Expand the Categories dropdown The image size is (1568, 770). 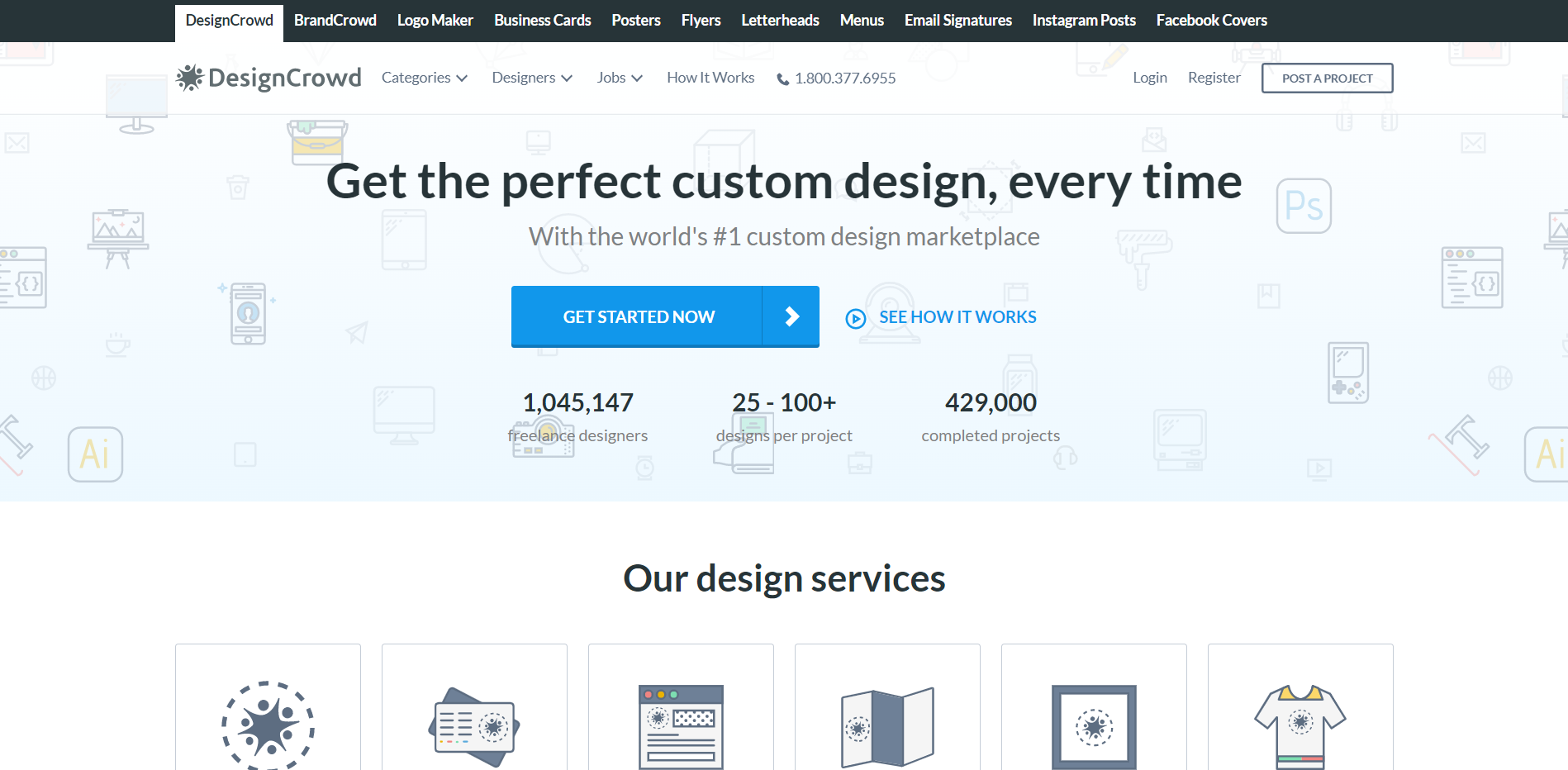point(425,78)
